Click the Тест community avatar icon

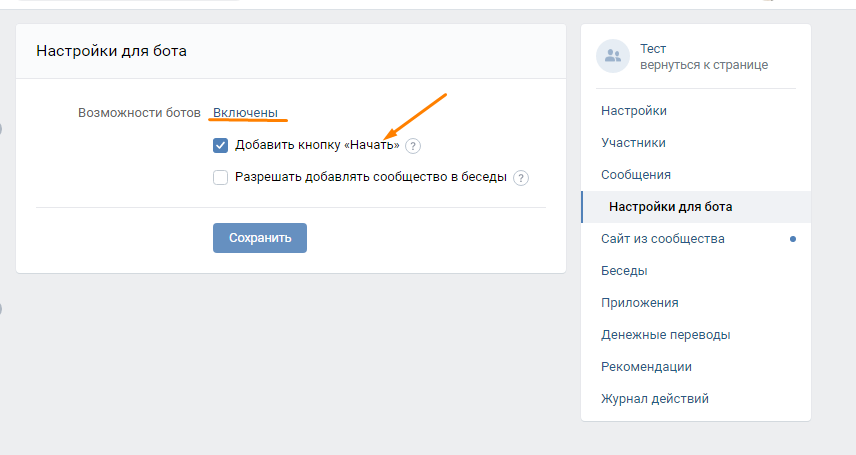pos(613,56)
